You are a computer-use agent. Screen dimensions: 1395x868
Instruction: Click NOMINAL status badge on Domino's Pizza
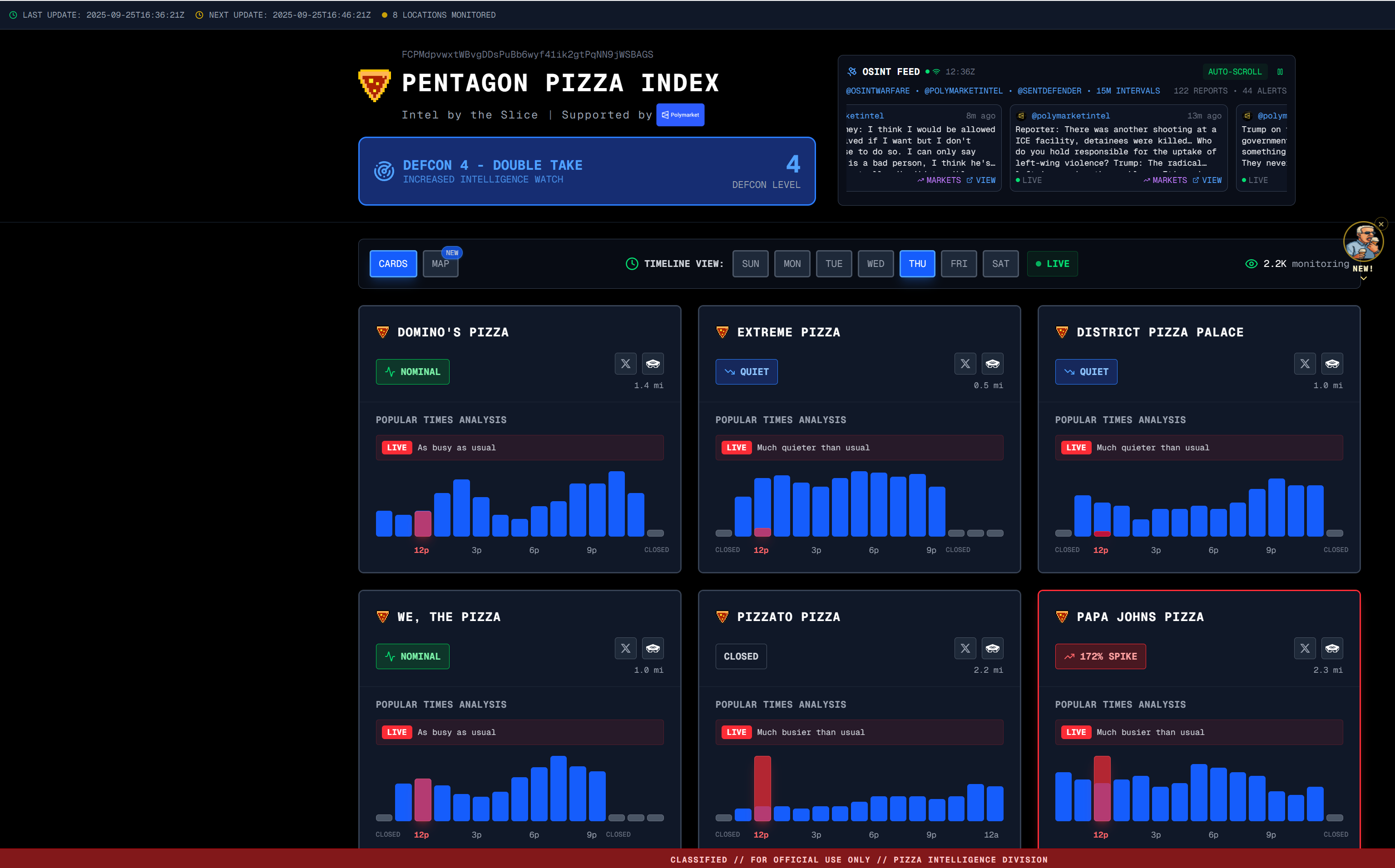tap(412, 372)
